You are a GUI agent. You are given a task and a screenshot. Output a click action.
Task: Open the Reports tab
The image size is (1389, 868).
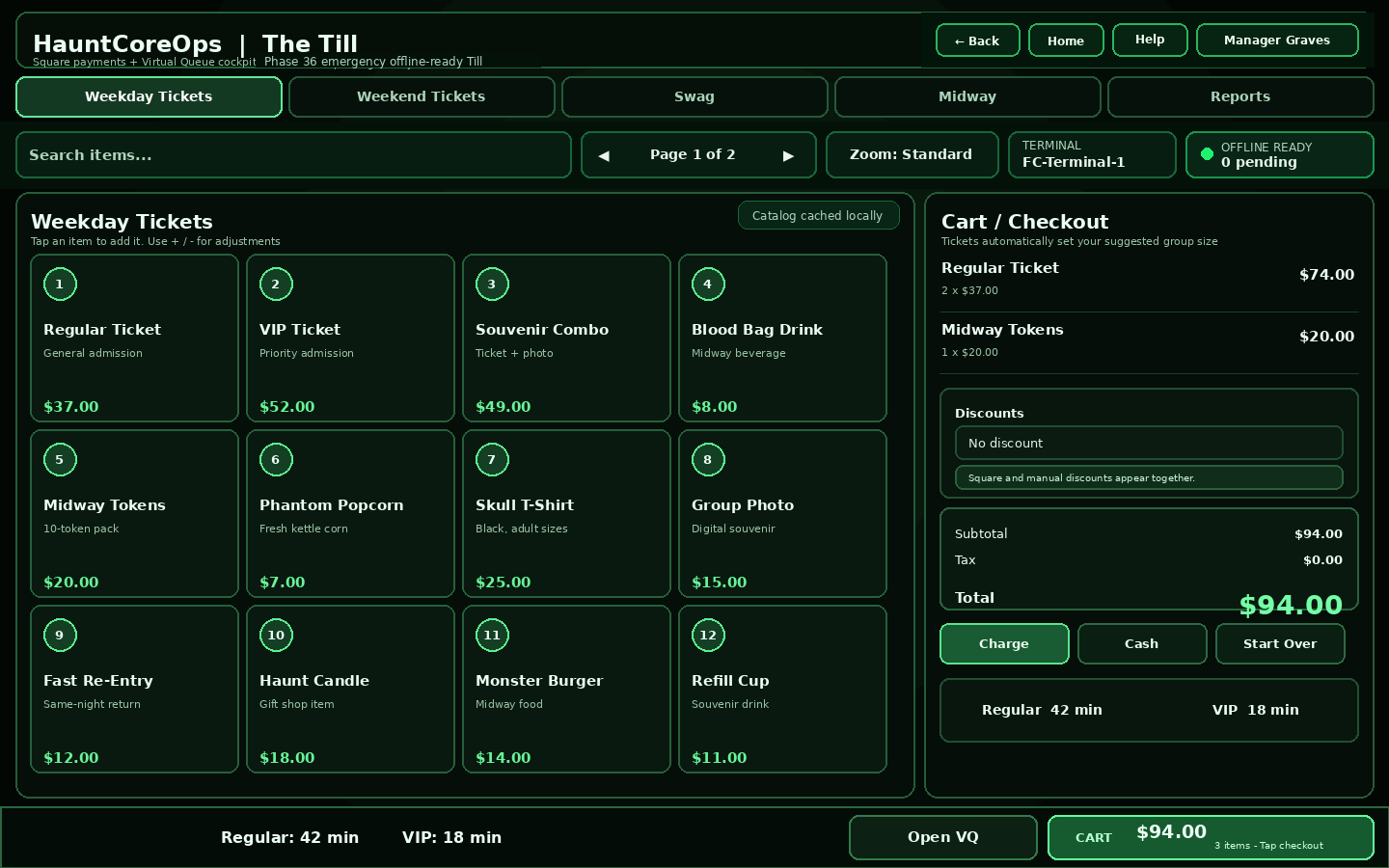click(x=1240, y=96)
